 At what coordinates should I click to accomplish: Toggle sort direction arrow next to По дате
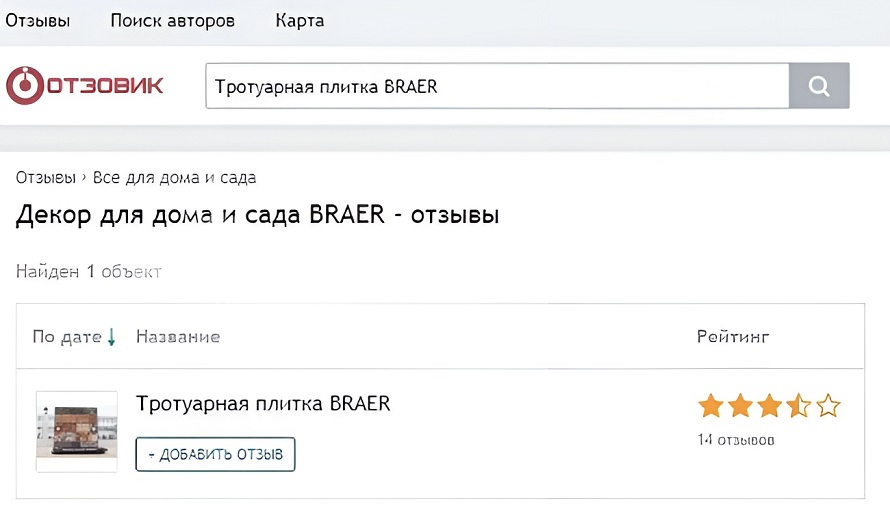click(111, 337)
